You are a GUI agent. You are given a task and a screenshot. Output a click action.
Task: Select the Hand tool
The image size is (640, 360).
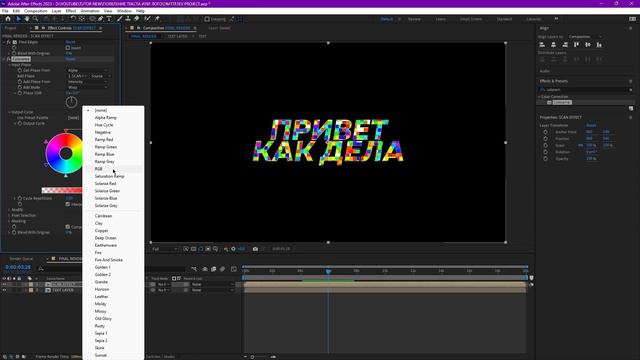coord(27,19)
